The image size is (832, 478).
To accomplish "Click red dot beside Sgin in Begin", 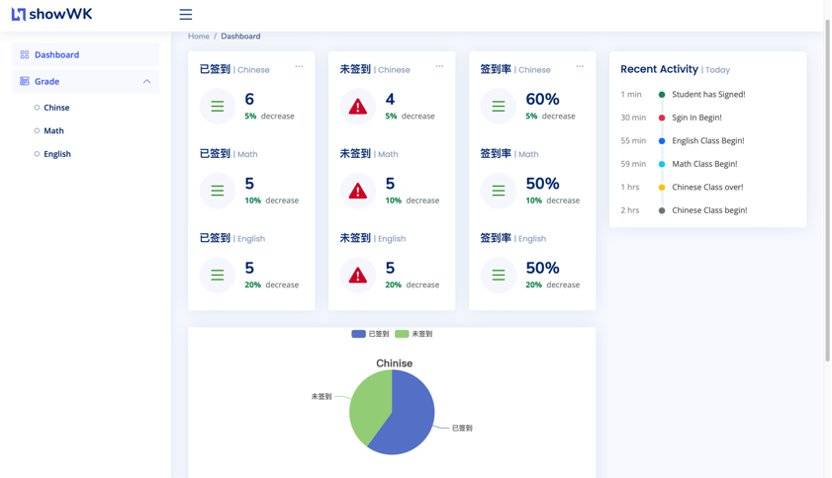I will tap(662, 118).
